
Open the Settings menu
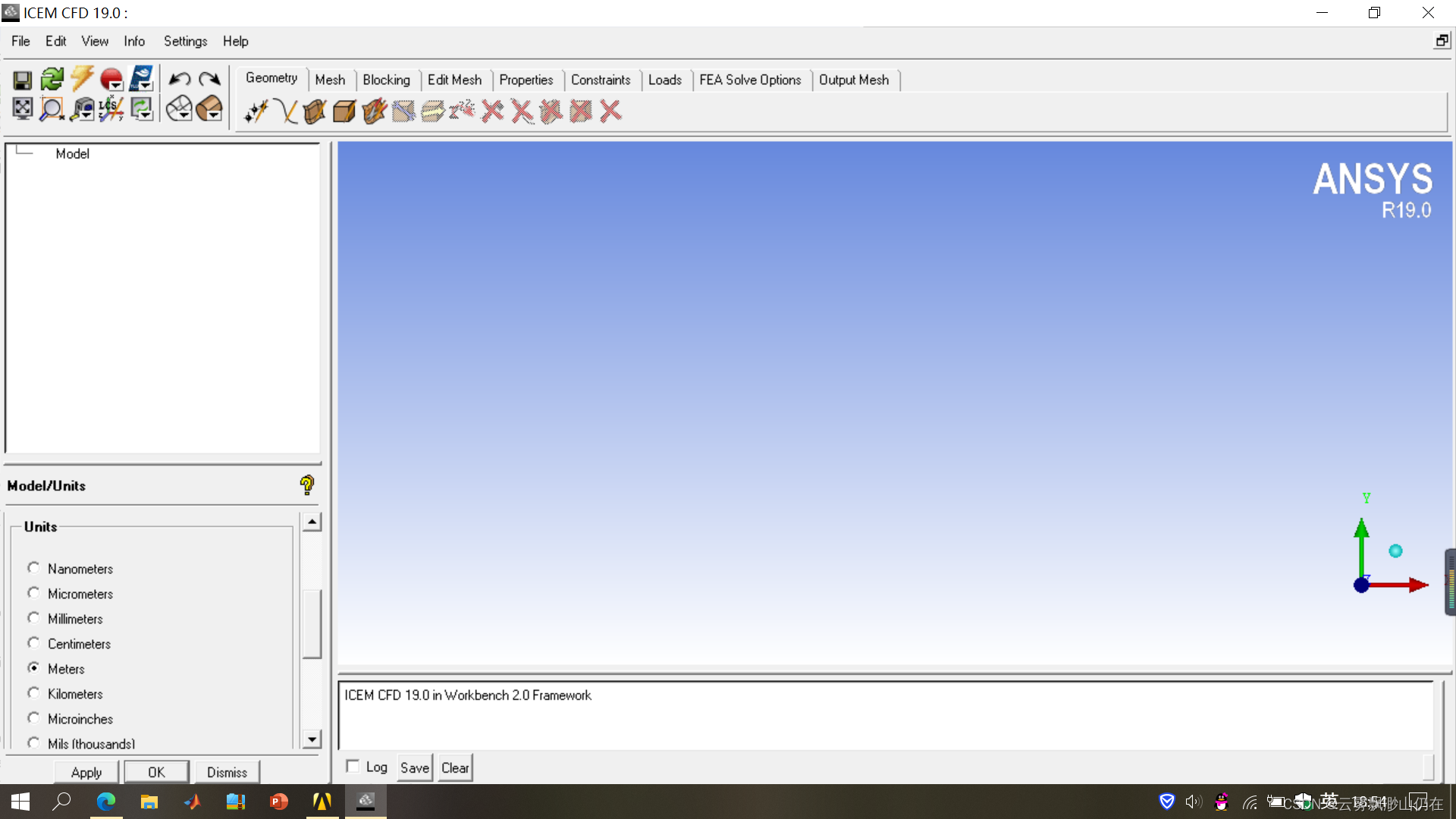[185, 41]
